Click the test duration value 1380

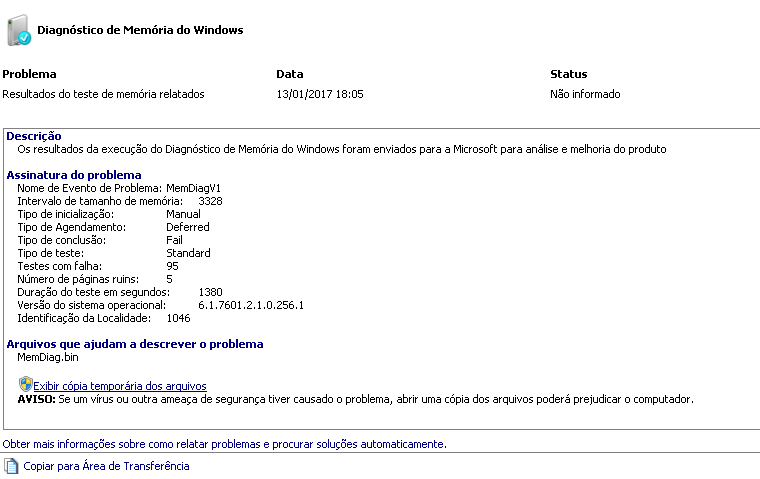[x=210, y=292]
